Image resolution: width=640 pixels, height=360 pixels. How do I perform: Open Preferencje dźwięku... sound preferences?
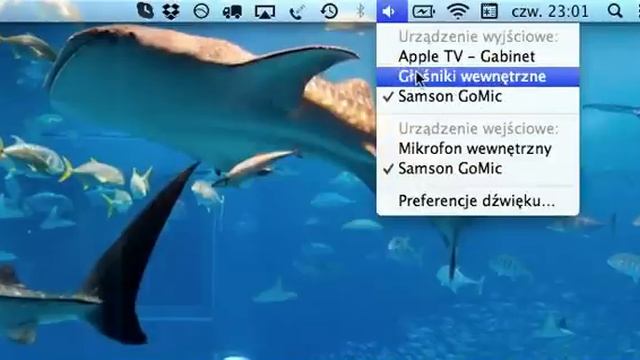[478, 201]
